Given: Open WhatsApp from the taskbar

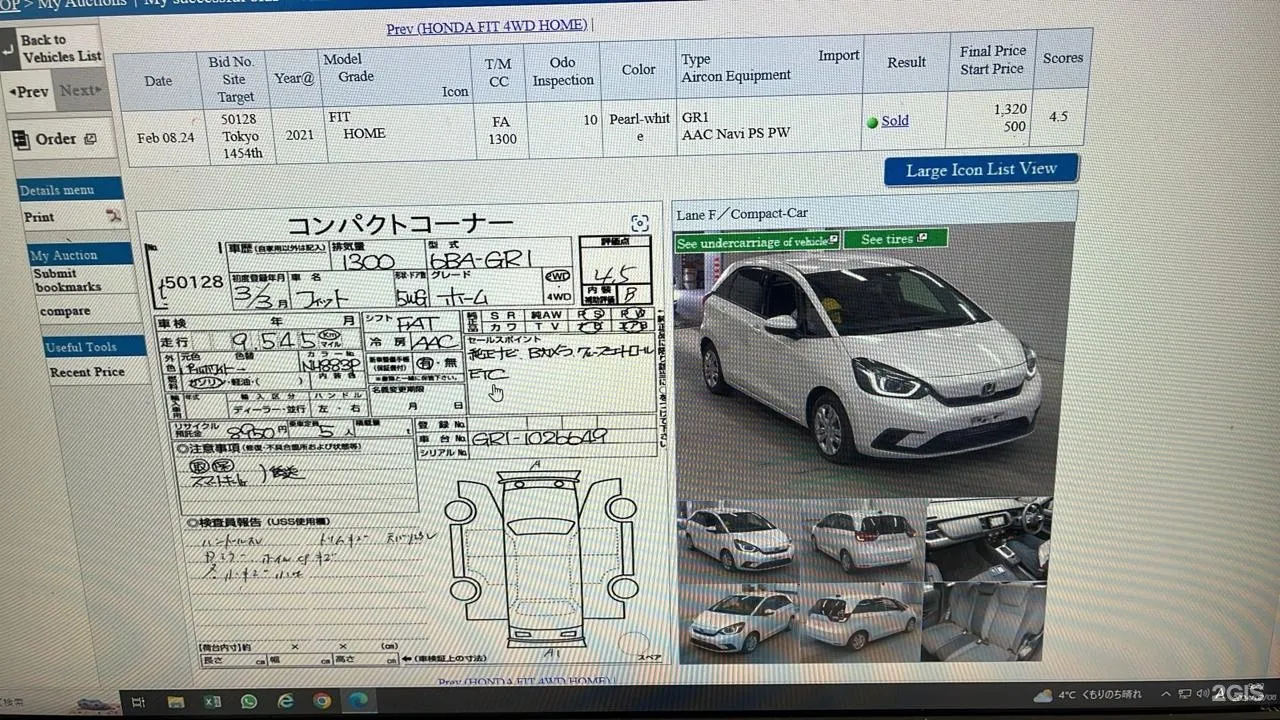Looking at the screenshot, I should (249, 702).
